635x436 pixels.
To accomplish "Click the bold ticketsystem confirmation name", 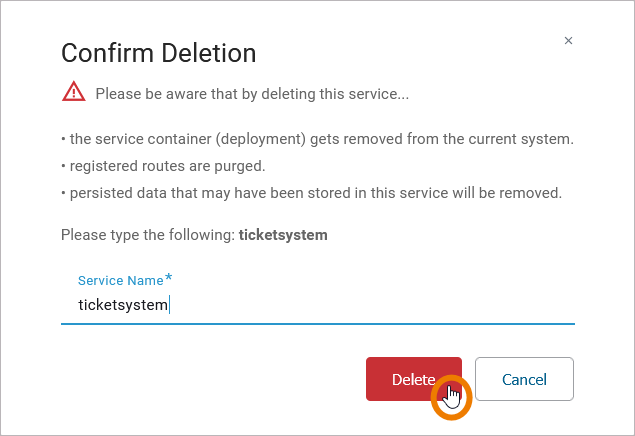I will tap(283, 235).
